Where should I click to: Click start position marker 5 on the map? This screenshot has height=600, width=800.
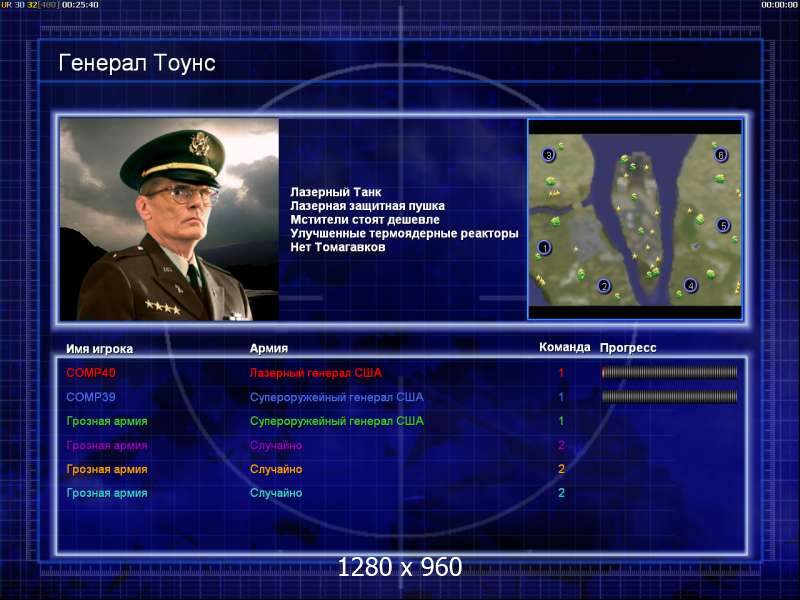point(723,225)
